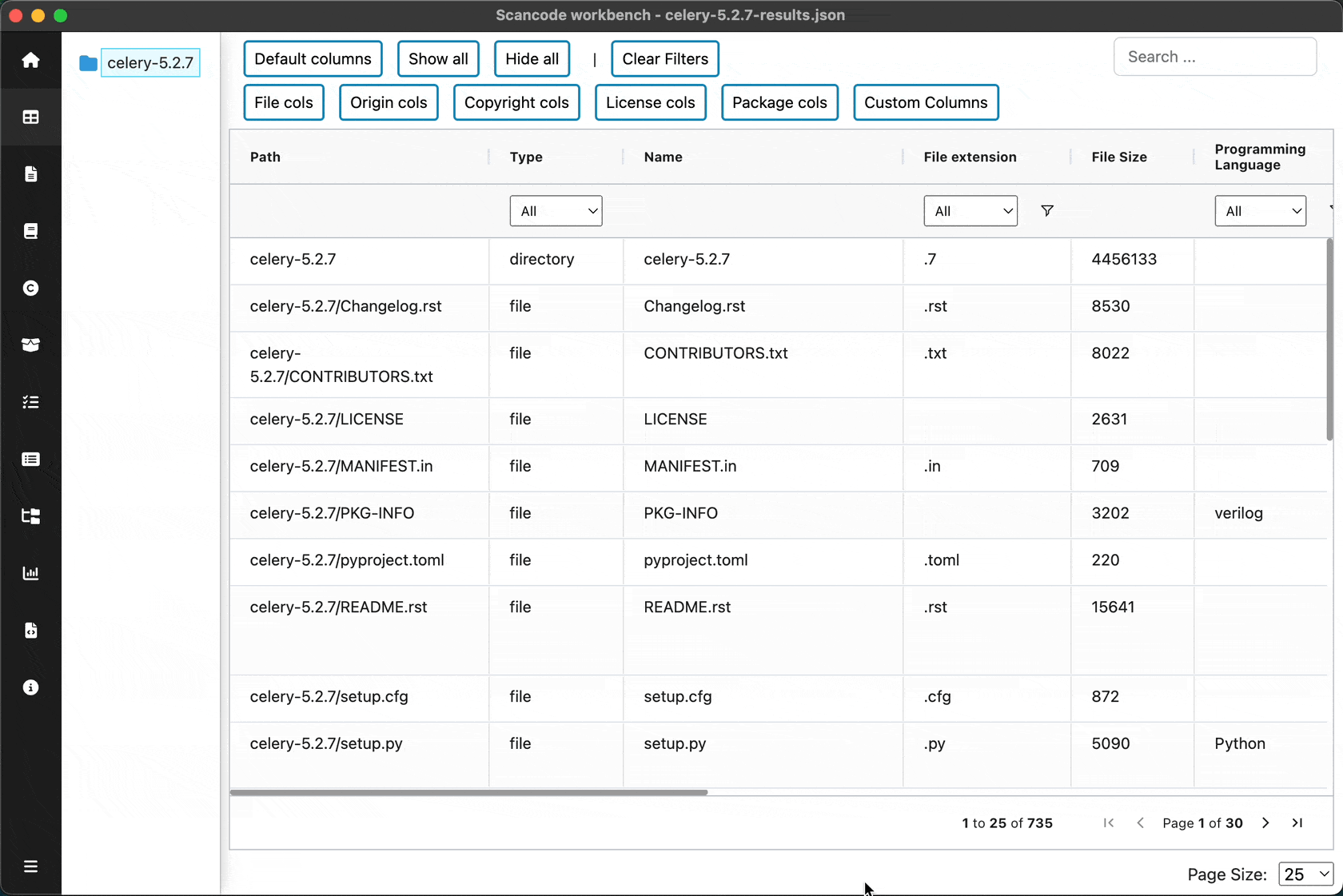Open the Copyright explorer icon
Viewport: 1343px width, 896px height.
tap(30, 289)
